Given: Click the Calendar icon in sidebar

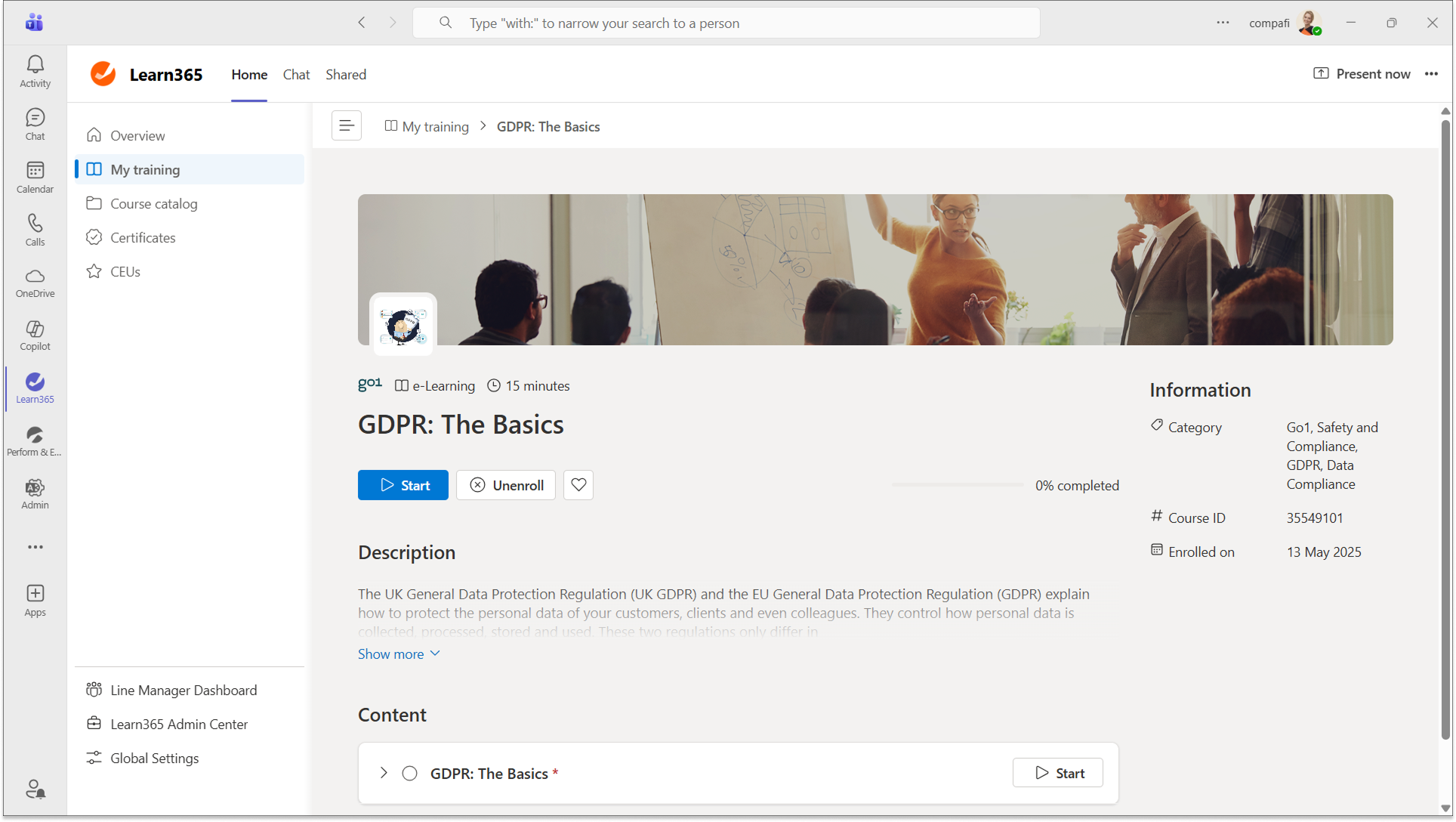Looking at the screenshot, I should (x=35, y=177).
